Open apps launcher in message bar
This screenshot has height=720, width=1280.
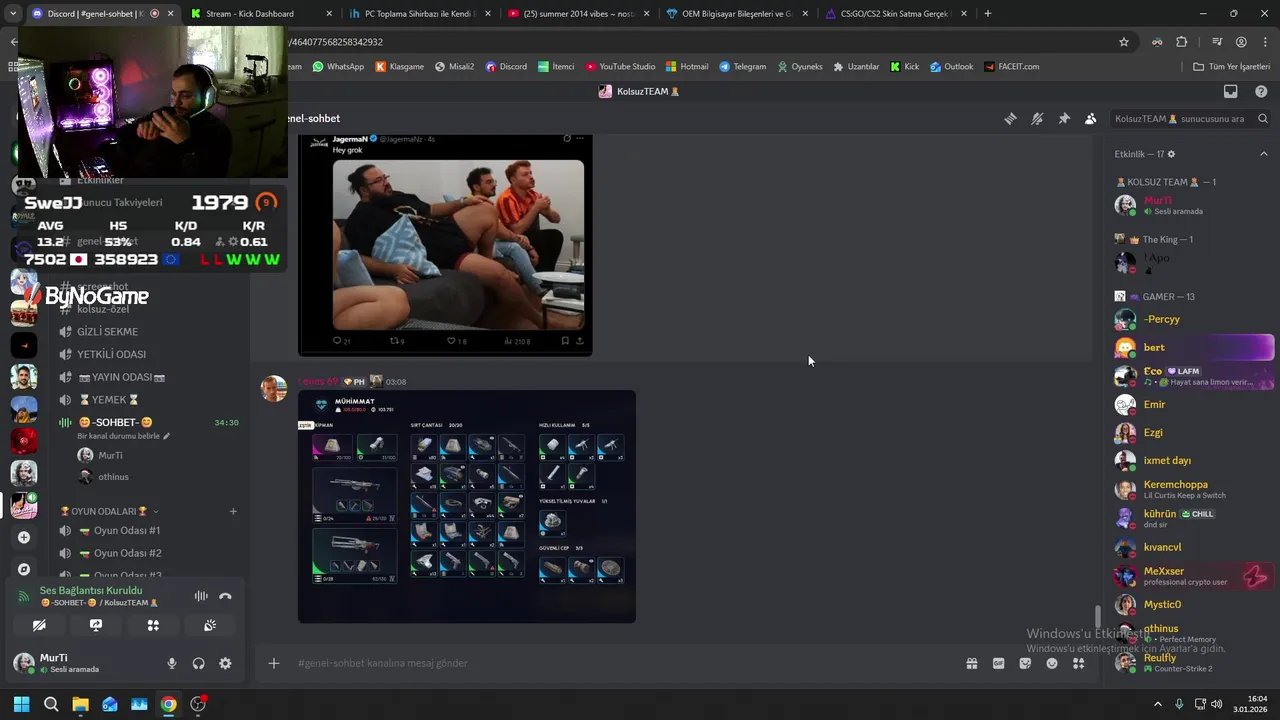1078,663
